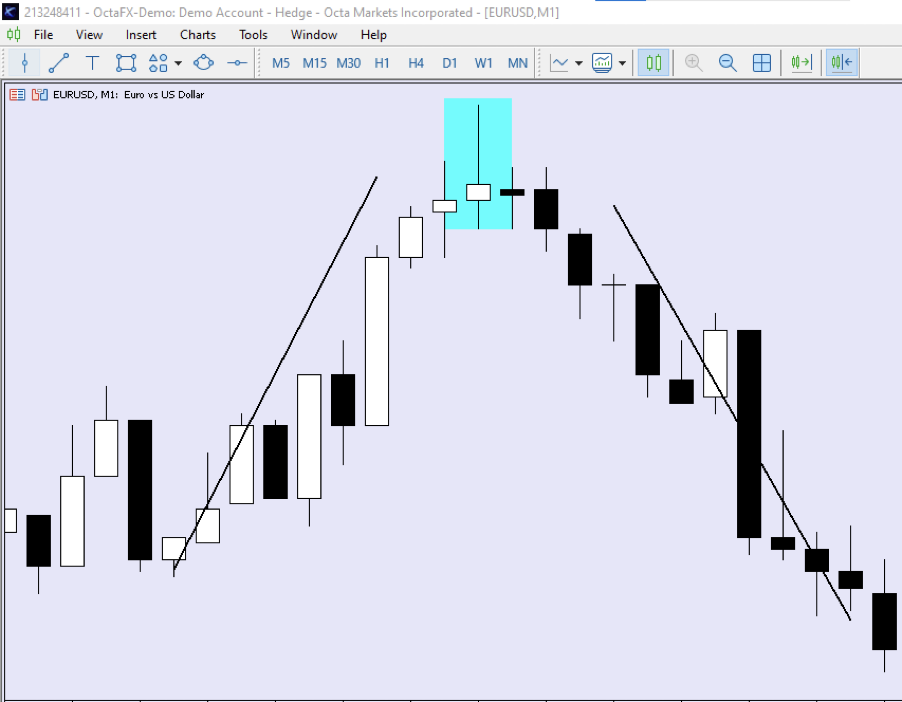The image size is (902, 702).
Task: Switch to D1 timeframe
Action: (x=450, y=63)
